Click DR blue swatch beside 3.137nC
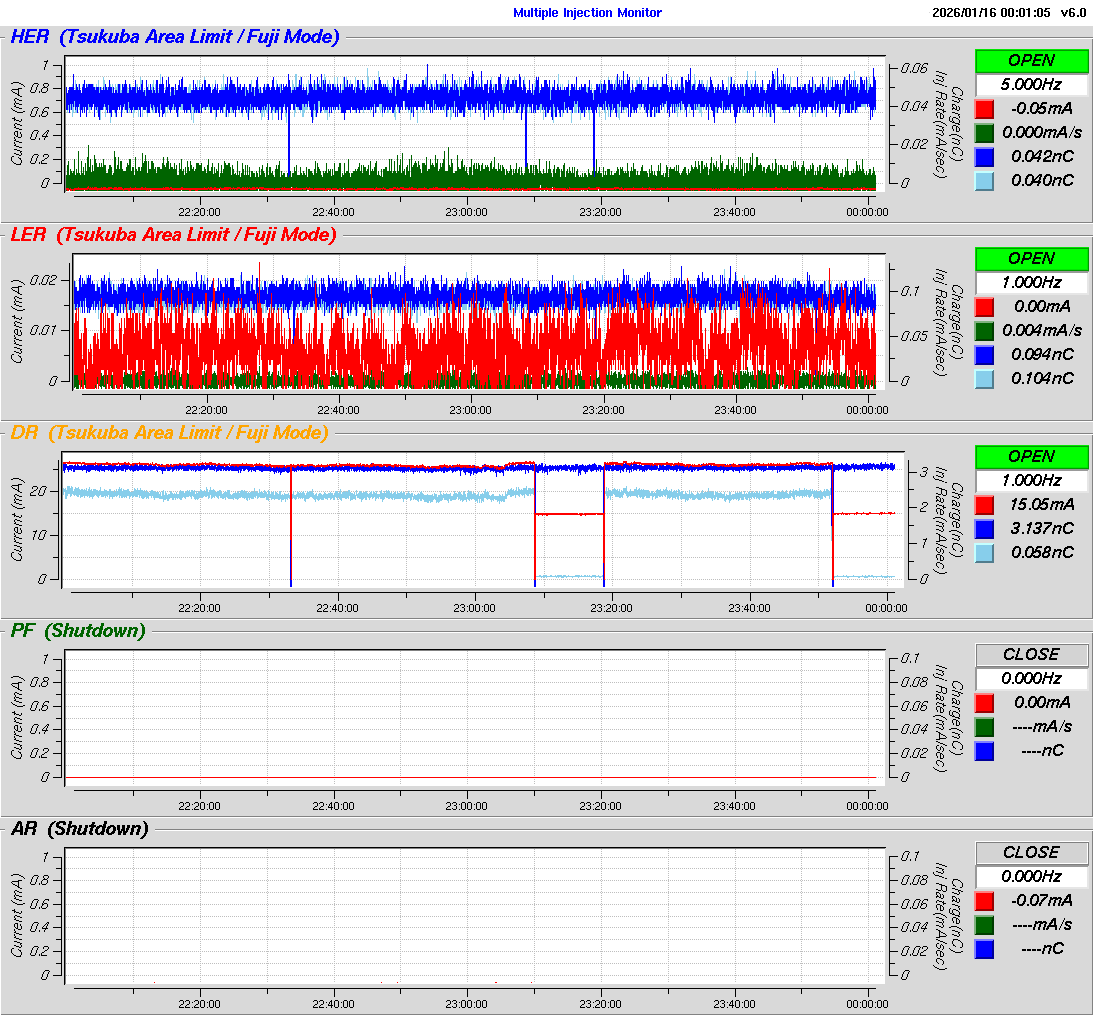 tap(984, 529)
